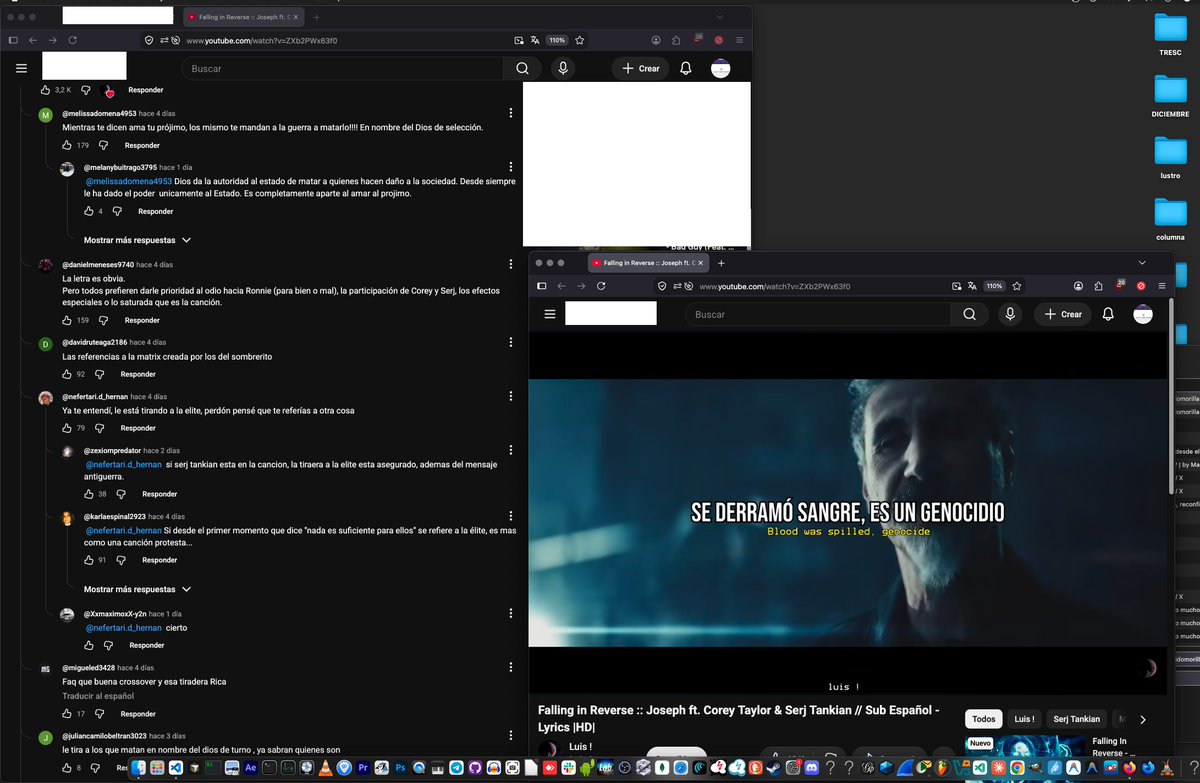This screenshot has width=1200, height=783.
Task: Open browser application menu in front window
Action: [x=1162, y=286]
